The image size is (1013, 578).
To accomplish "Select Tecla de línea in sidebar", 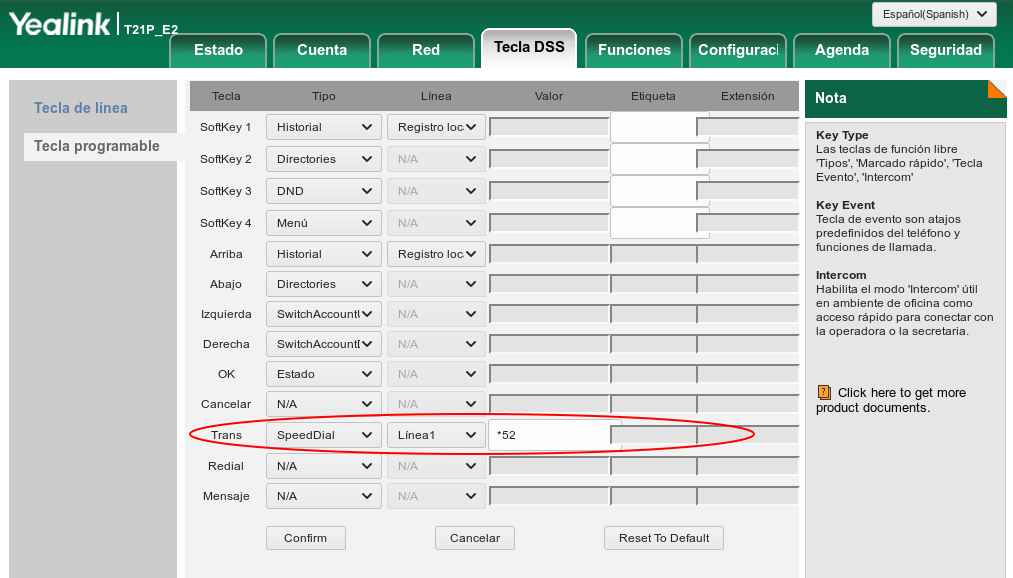I will (81, 108).
